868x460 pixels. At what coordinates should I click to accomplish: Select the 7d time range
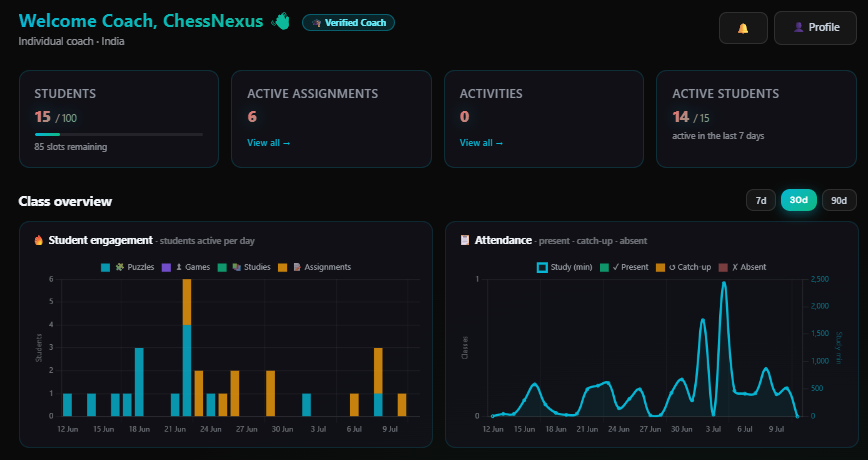pyautogui.click(x=761, y=200)
